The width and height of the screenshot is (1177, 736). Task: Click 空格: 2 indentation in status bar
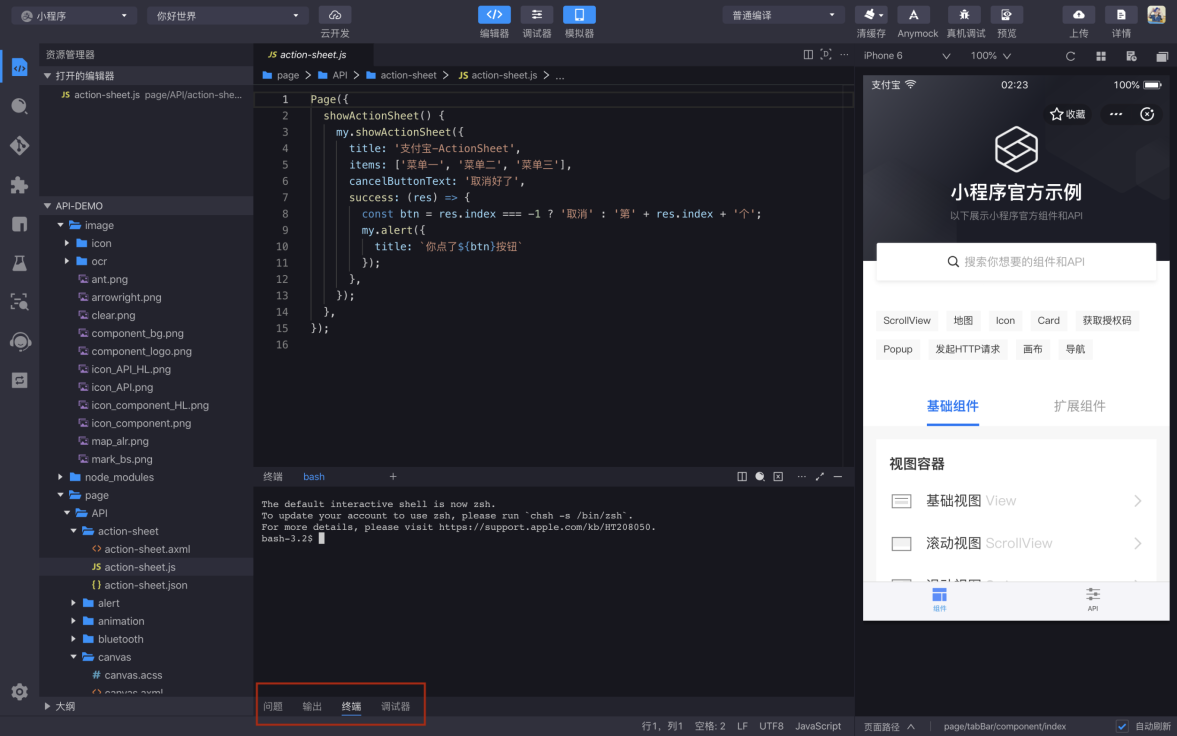click(x=710, y=726)
